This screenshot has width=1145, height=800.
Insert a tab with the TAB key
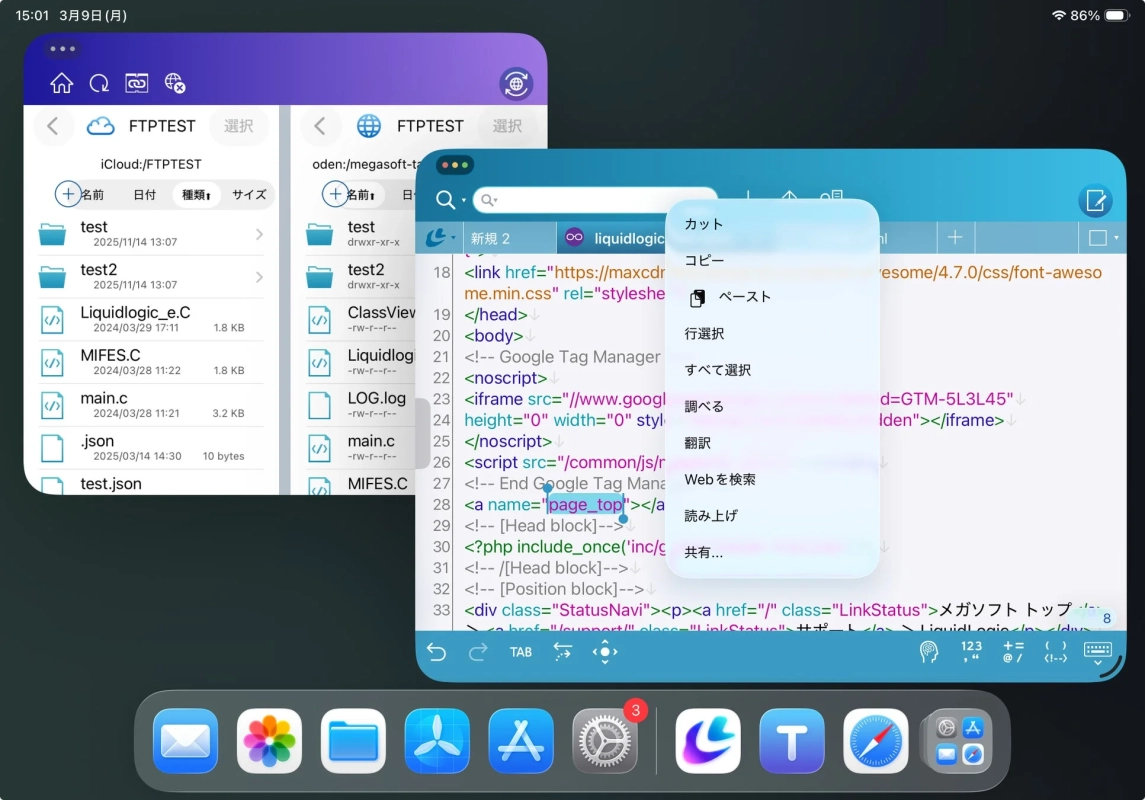[x=521, y=651]
